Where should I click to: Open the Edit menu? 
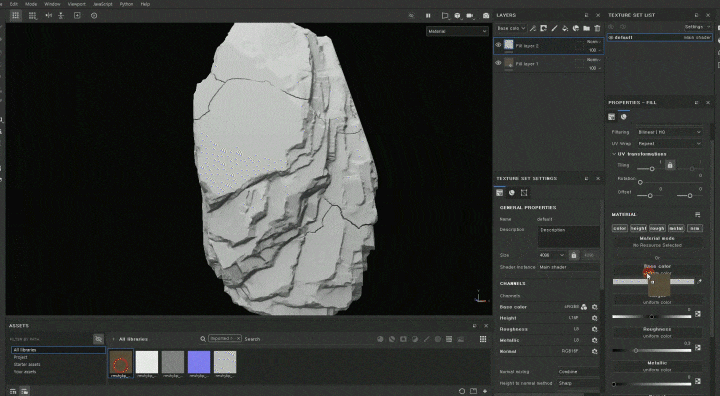click(x=14, y=4)
